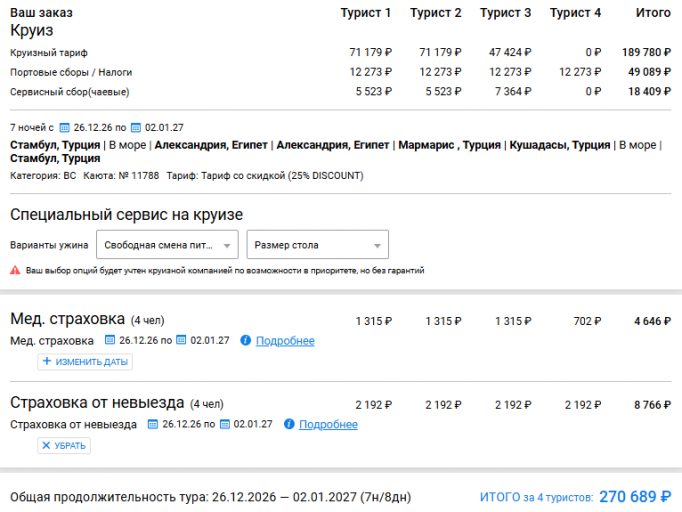Click Страховка от невыезда (4 чел) heading

click(117, 403)
